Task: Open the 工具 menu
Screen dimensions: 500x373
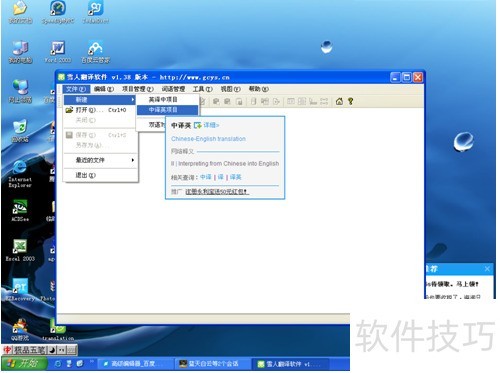Action: (202, 89)
